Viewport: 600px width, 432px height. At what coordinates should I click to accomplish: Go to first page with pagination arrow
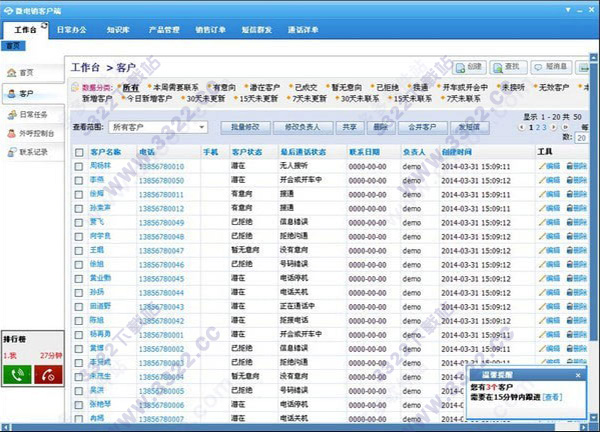click(521, 127)
